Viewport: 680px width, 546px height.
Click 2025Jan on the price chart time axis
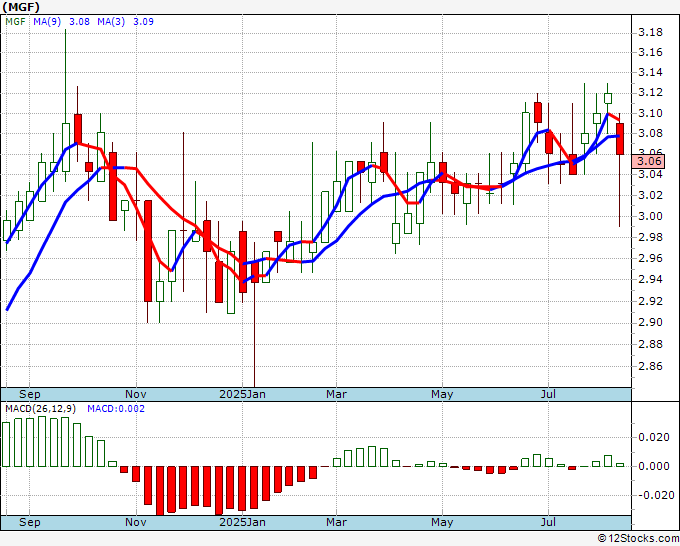coord(242,394)
